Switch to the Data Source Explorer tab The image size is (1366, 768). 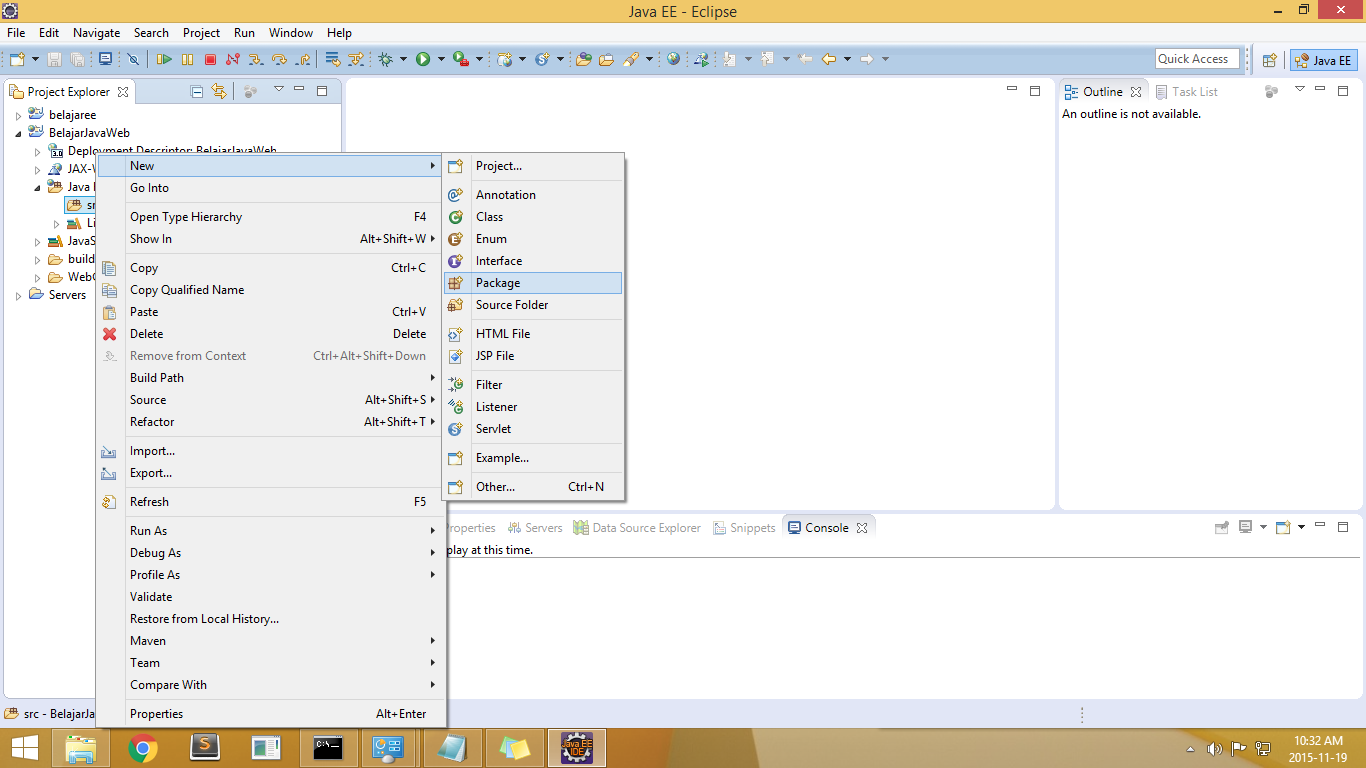click(x=637, y=528)
